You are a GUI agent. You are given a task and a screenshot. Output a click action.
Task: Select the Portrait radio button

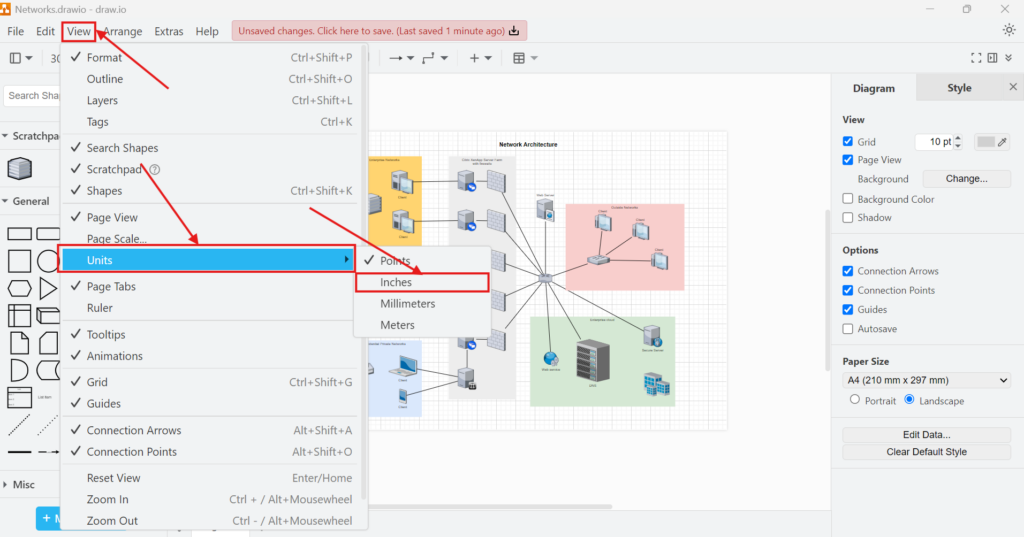[854, 400]
